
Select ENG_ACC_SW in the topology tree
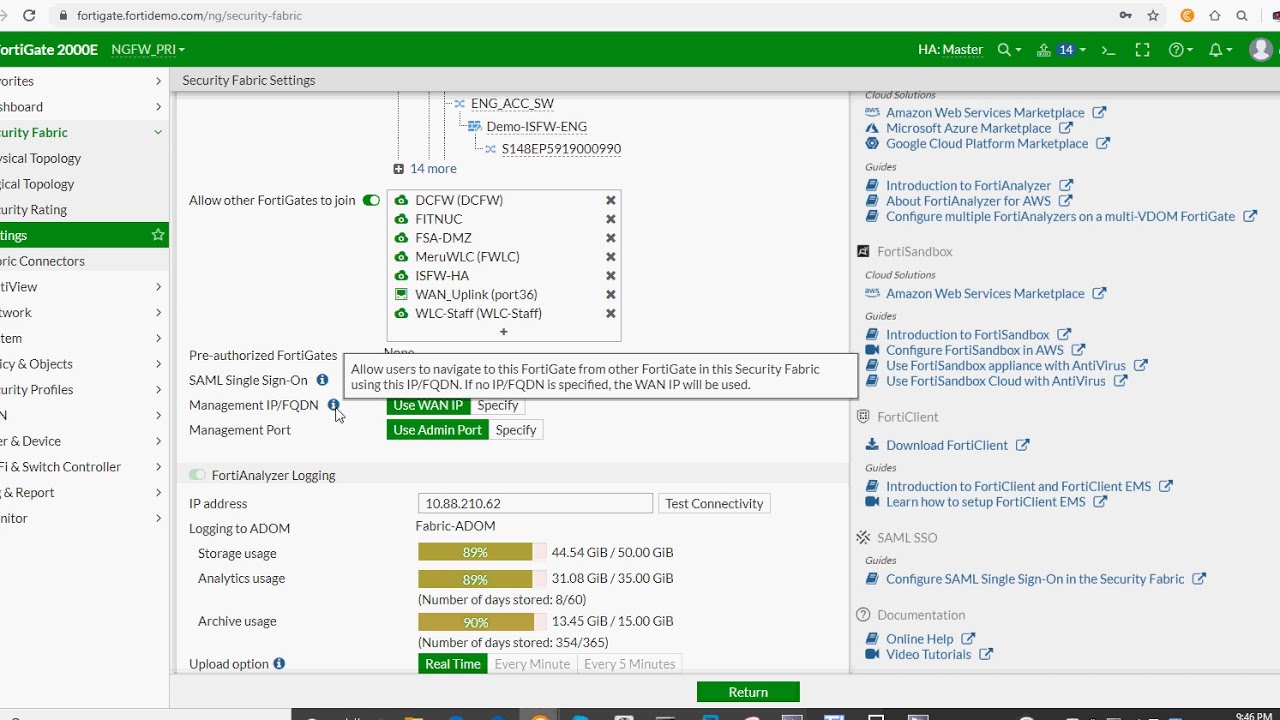point(512,103)
